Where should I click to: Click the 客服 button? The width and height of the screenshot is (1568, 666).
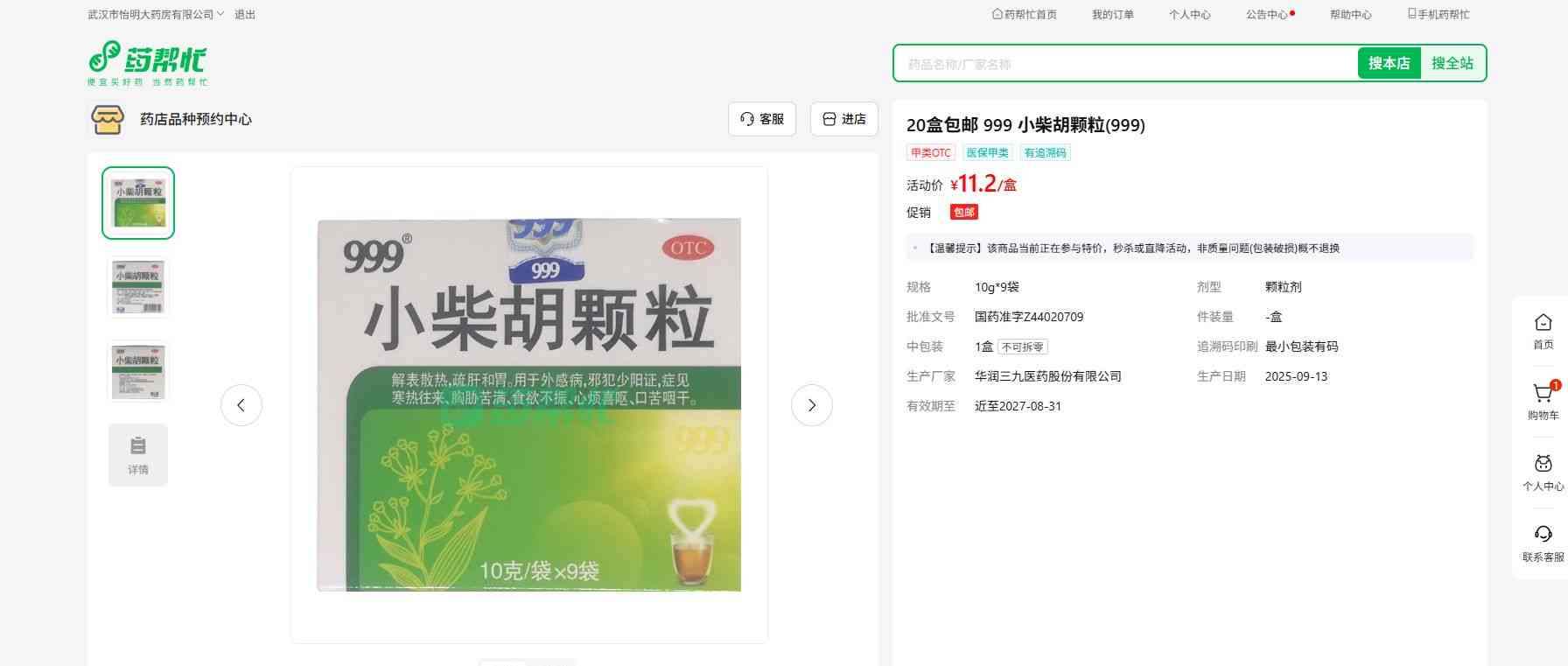[761, 119]
